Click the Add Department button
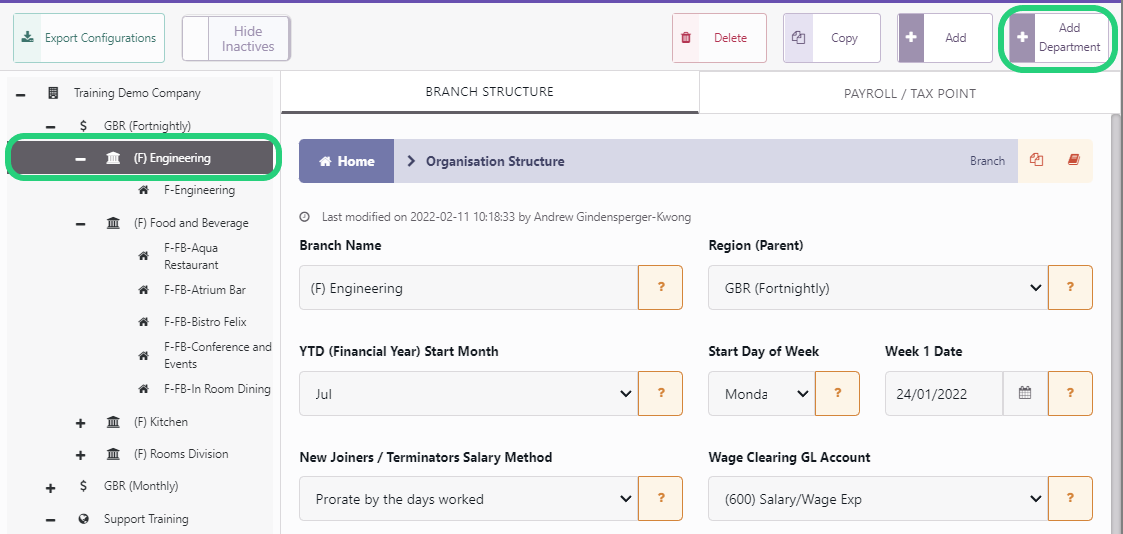 (x=1059, y=38)
